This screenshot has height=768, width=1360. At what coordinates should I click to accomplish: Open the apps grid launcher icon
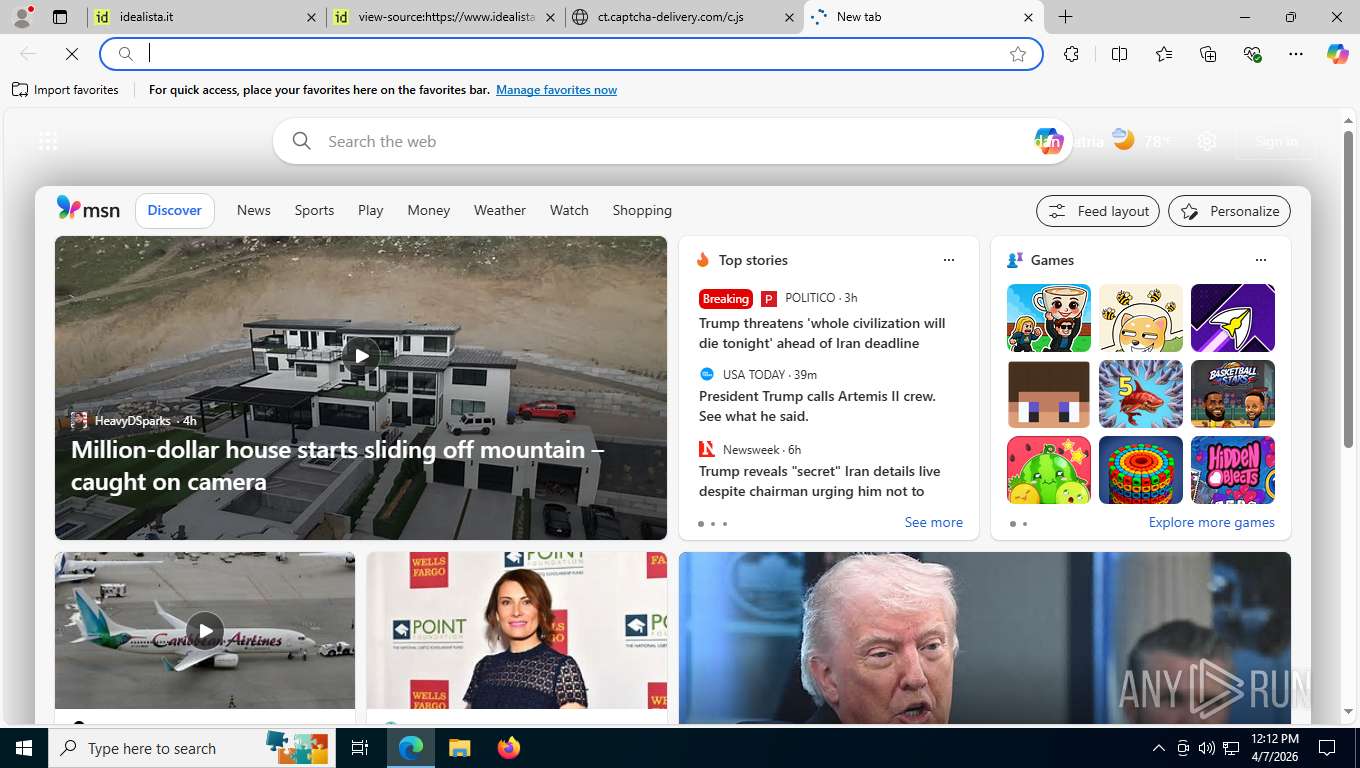pyautogui.click(x=48, y=141)
